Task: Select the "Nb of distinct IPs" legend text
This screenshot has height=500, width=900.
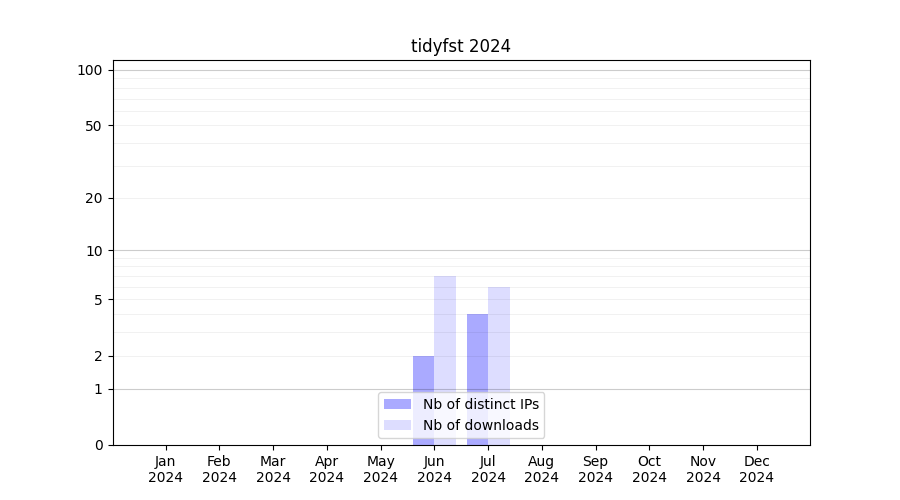Action: click(480, 404)
